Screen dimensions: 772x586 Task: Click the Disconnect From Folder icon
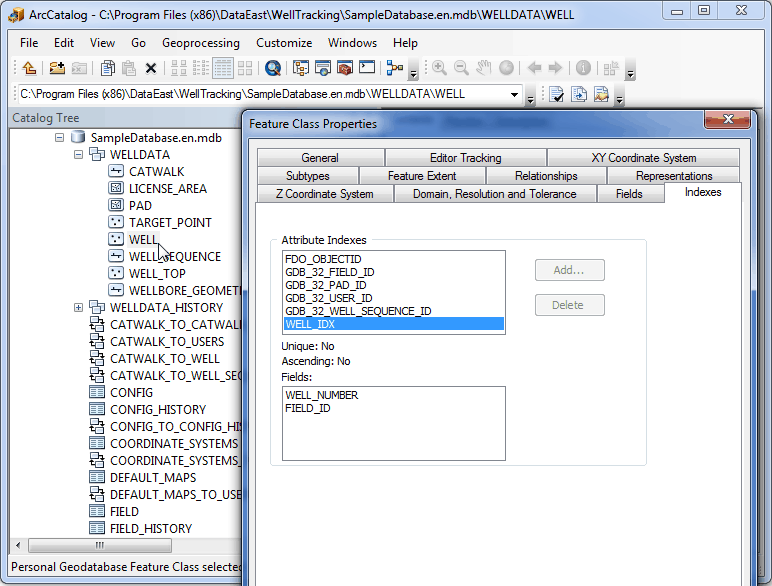click(79, 68)
